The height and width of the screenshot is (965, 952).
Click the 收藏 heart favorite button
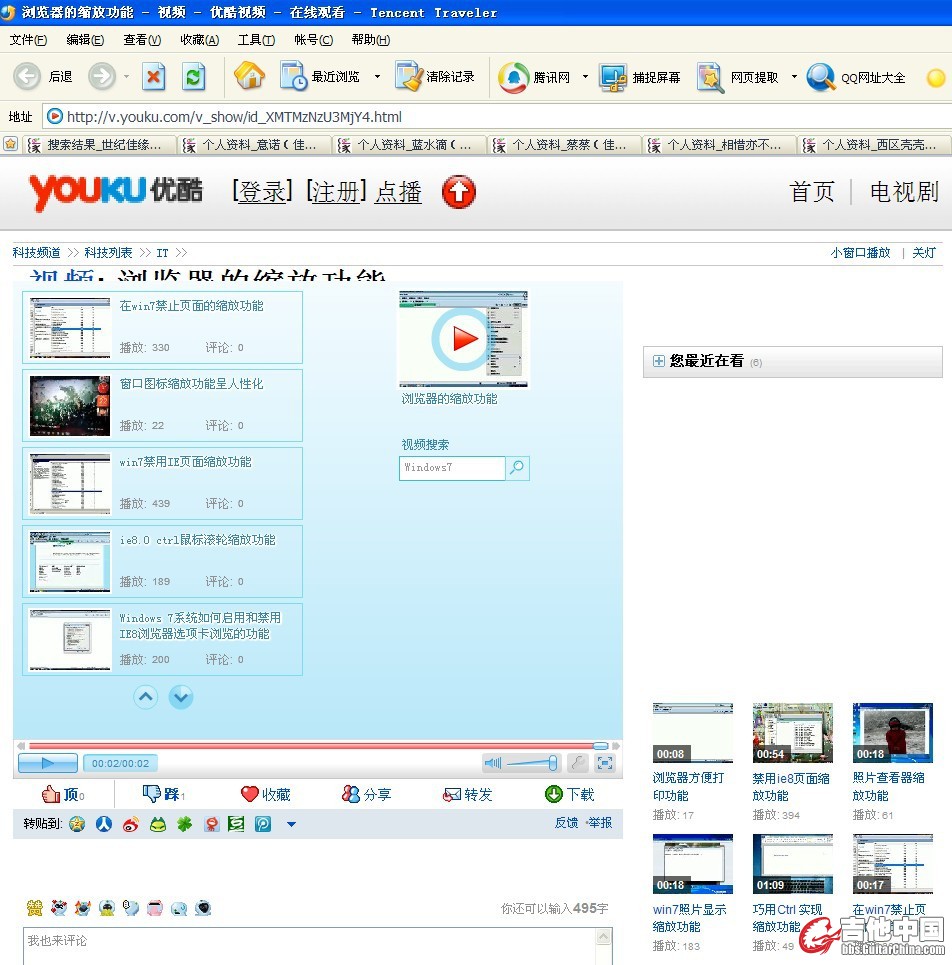coord(265,795)
